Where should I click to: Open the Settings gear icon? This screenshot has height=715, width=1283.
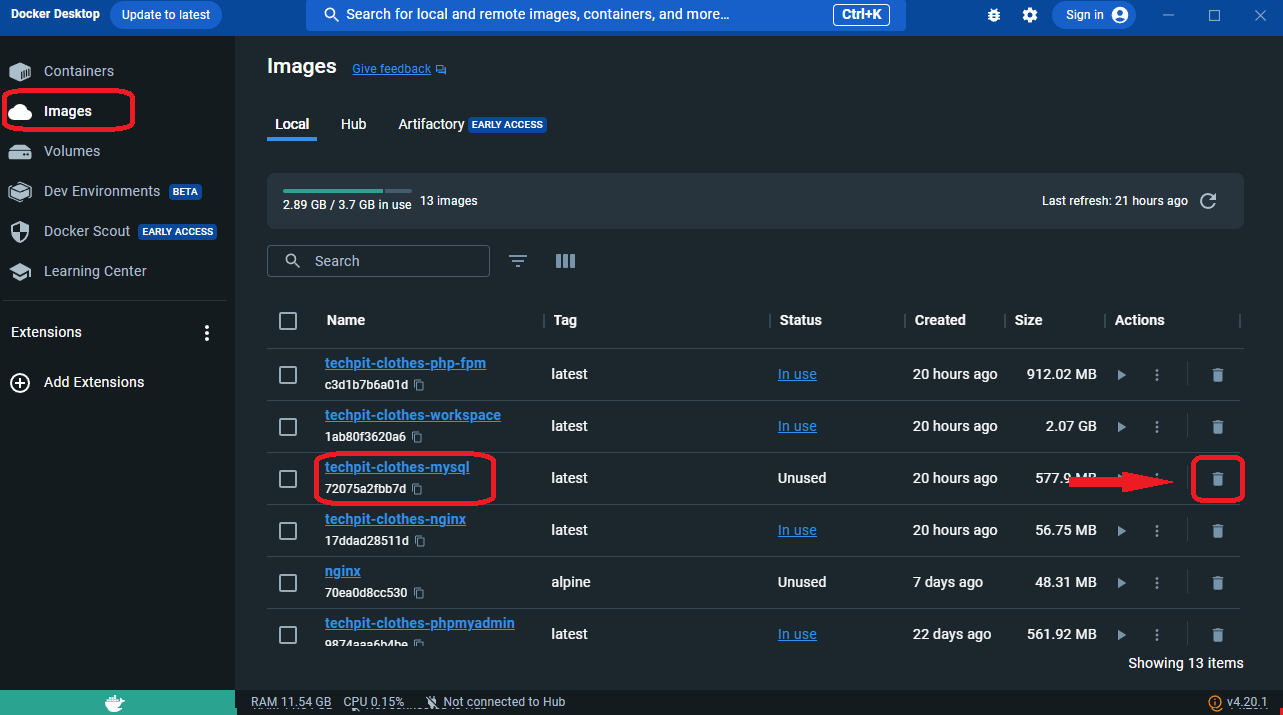(x=1030, y=15)
